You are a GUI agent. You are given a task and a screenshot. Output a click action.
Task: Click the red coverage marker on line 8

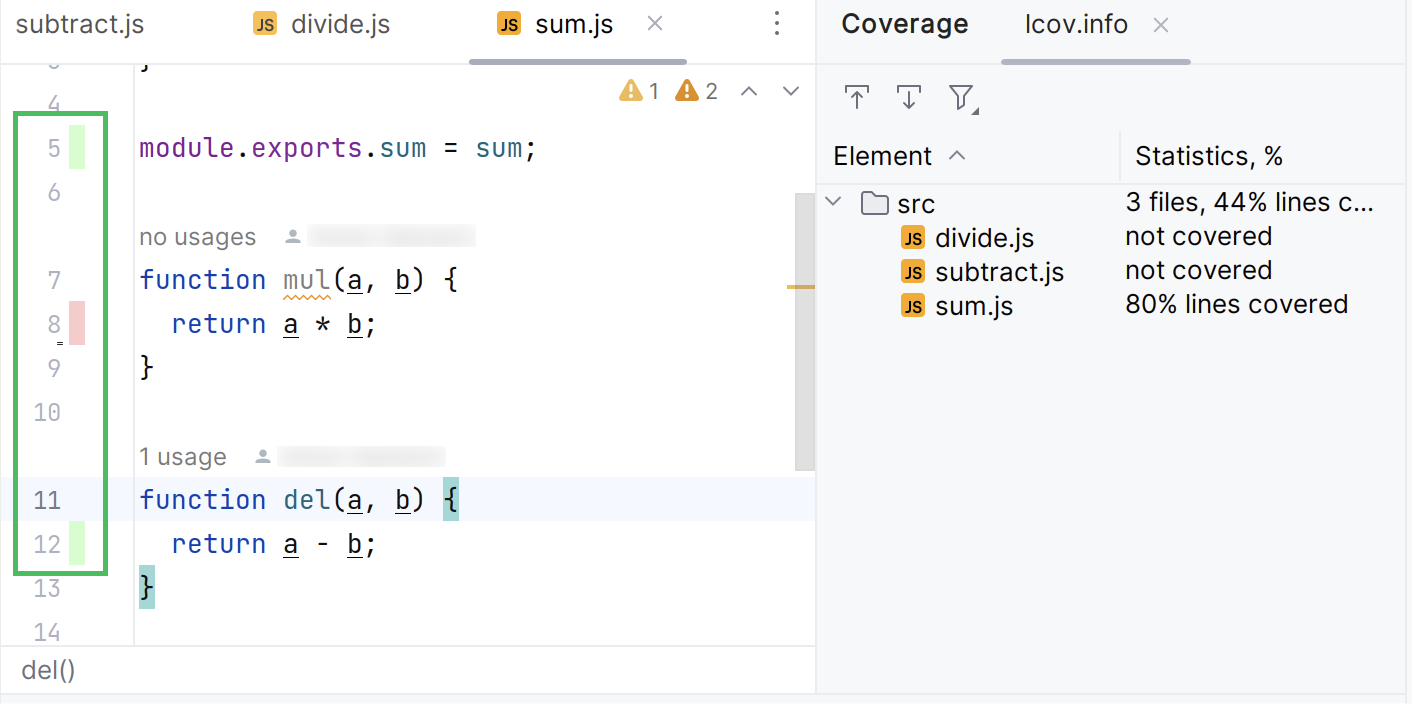pyautogui.click(x=76, y=324)
